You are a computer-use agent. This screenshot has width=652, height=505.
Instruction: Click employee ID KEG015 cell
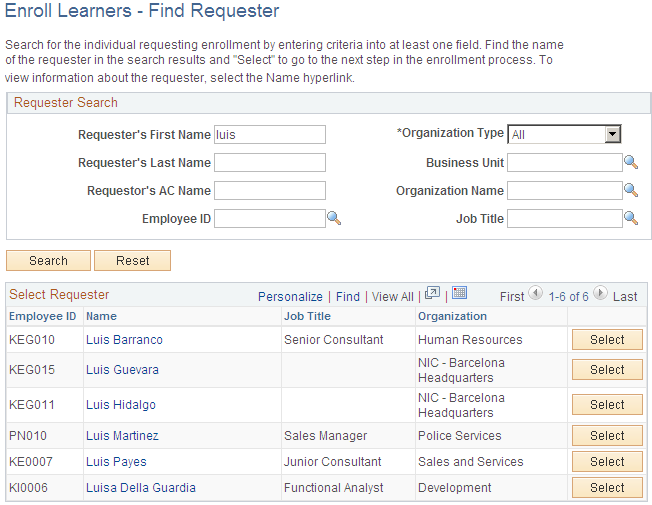click(x=32, y=370)
